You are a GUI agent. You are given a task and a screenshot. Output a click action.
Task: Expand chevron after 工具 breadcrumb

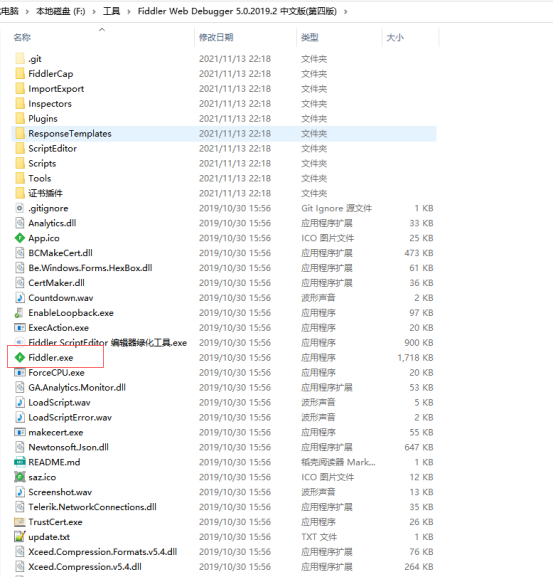pyautogui.click(x=129, y=12)
